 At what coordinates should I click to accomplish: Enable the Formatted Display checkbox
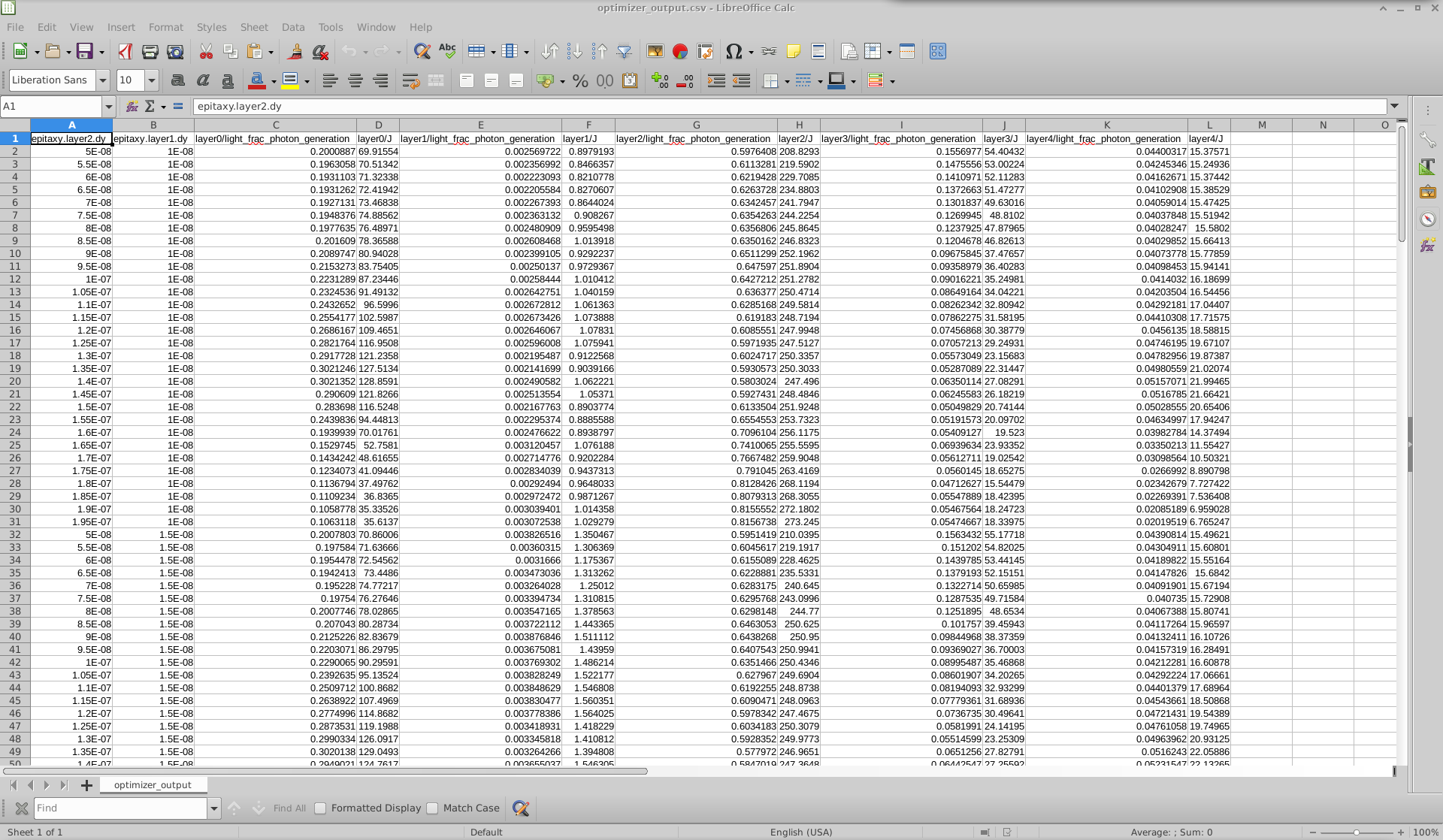320,808
